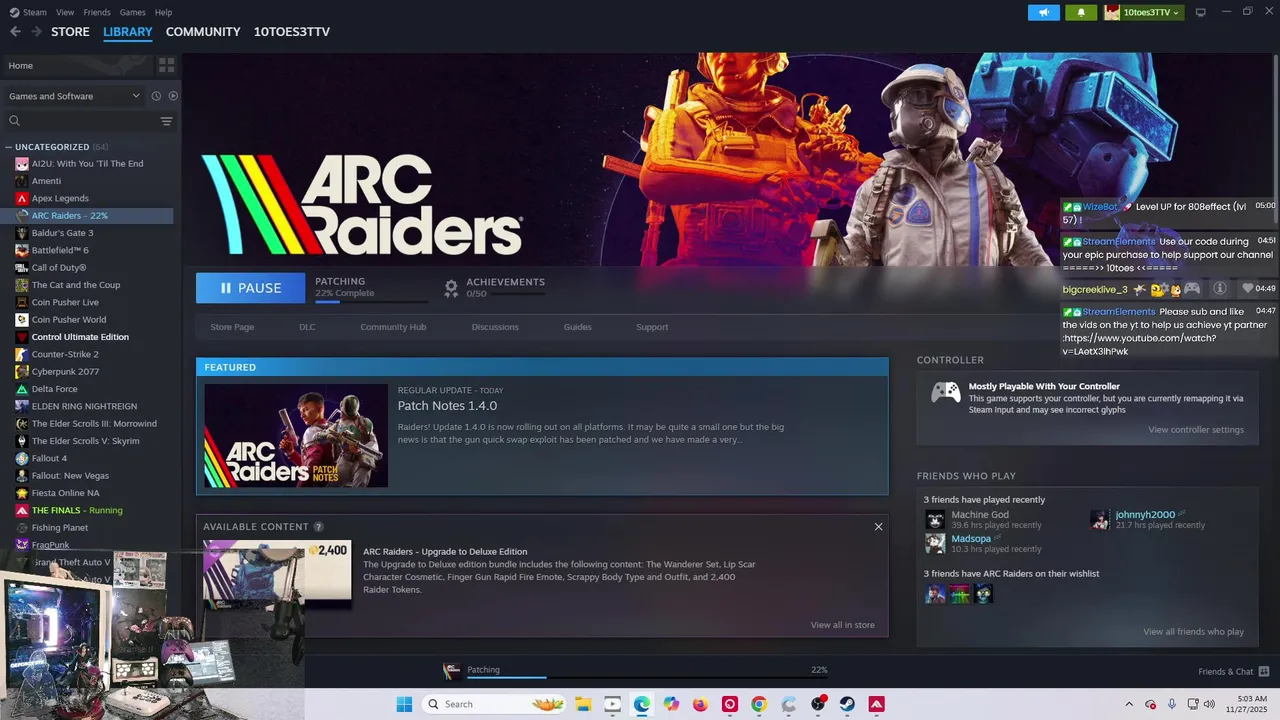Show hidden system tray icons chevron
1280x720 pixels.
click(1129, 704)
